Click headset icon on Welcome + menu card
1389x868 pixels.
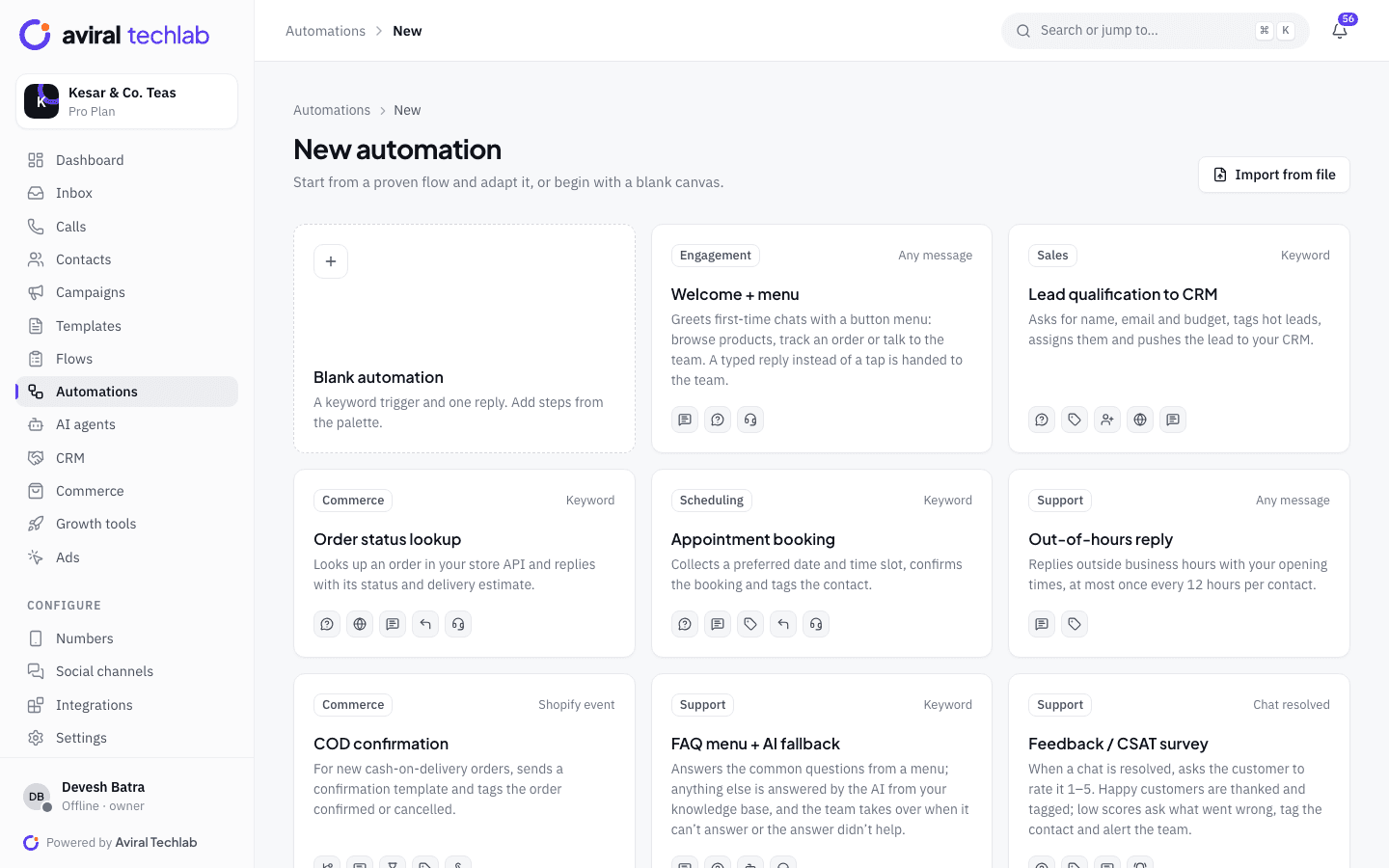point(750,420)
